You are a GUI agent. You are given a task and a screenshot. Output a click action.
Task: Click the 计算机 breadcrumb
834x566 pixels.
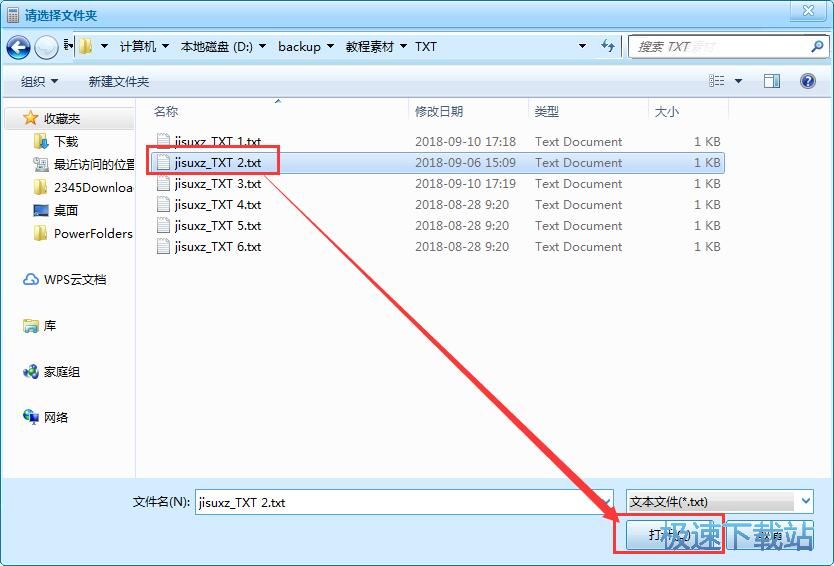pyautogui.click(x=138, y=47)
